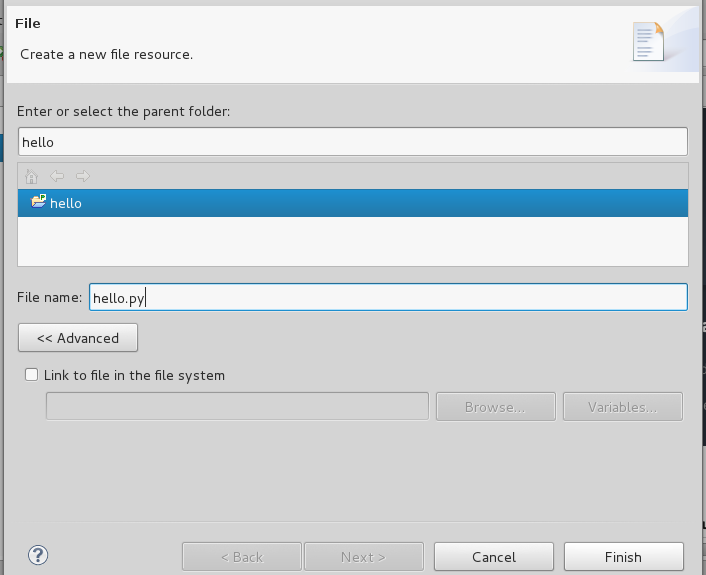The height and width of the screenshot is (575, 706).
Task: Click the home icon in folder navigator
Action: (x=32, y=176)
